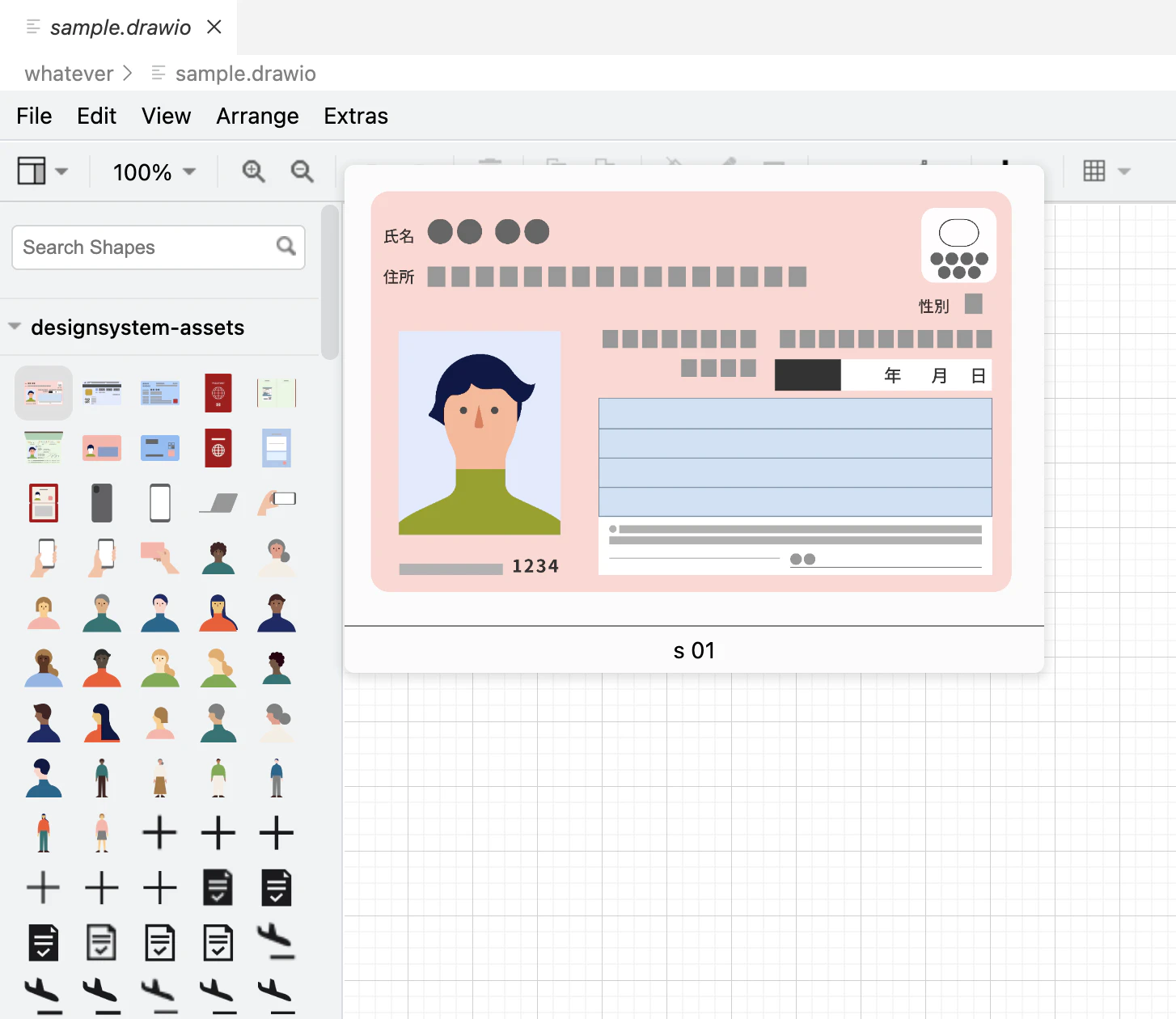Select the standalone white-screen smartphone shape
1176x1019 pixels.
click(x=160, y=503)
